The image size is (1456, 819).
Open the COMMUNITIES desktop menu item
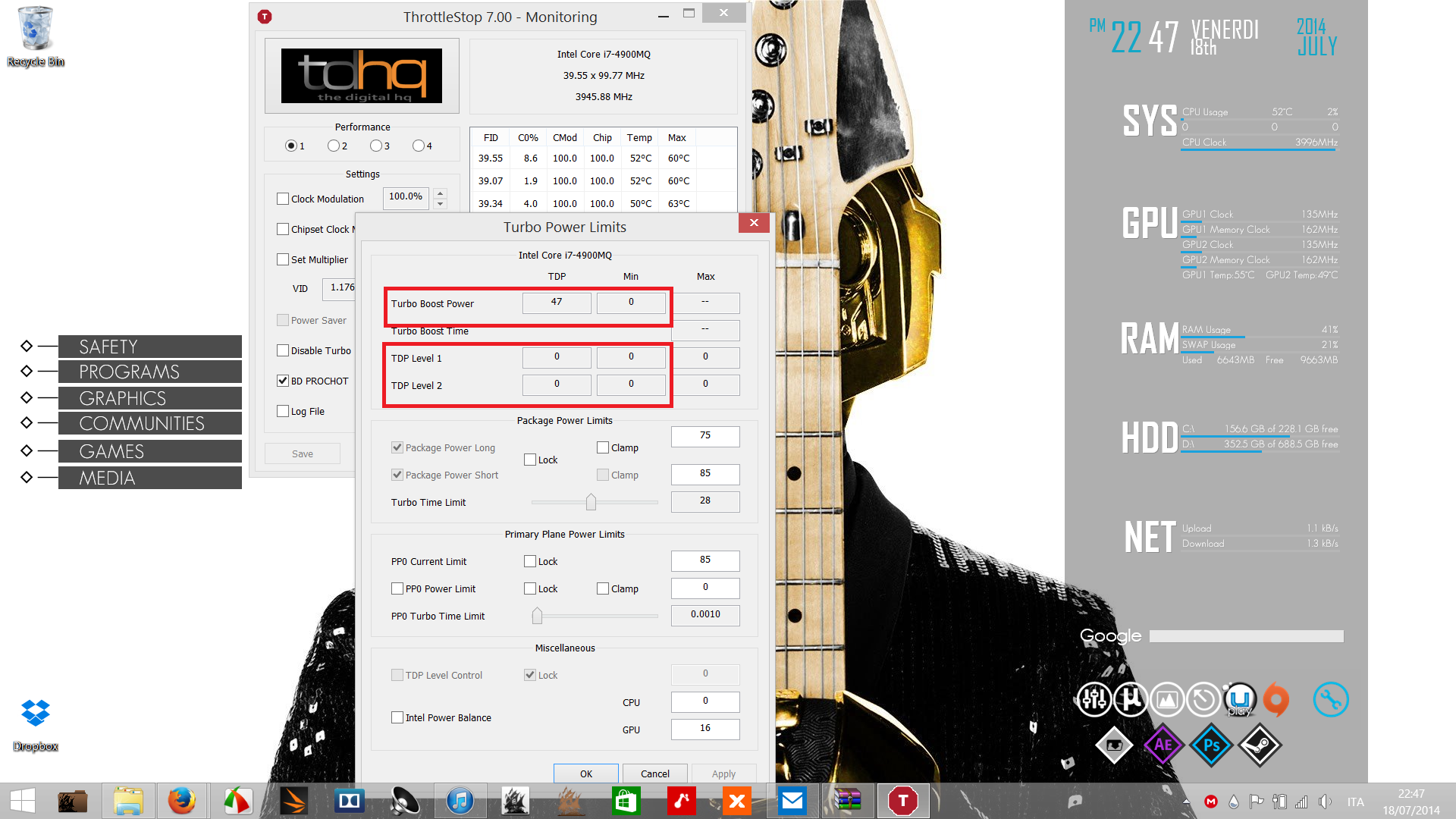[149, 423]
